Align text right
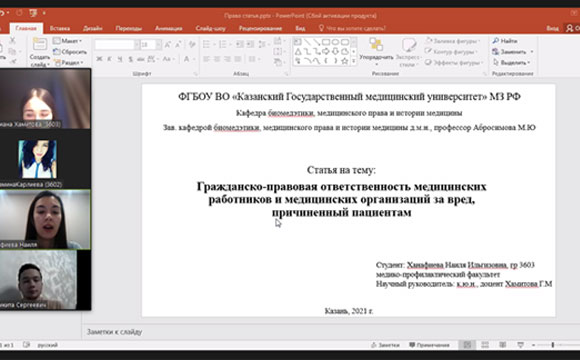Viewport: 580px width, 360px height. (227, 59)
